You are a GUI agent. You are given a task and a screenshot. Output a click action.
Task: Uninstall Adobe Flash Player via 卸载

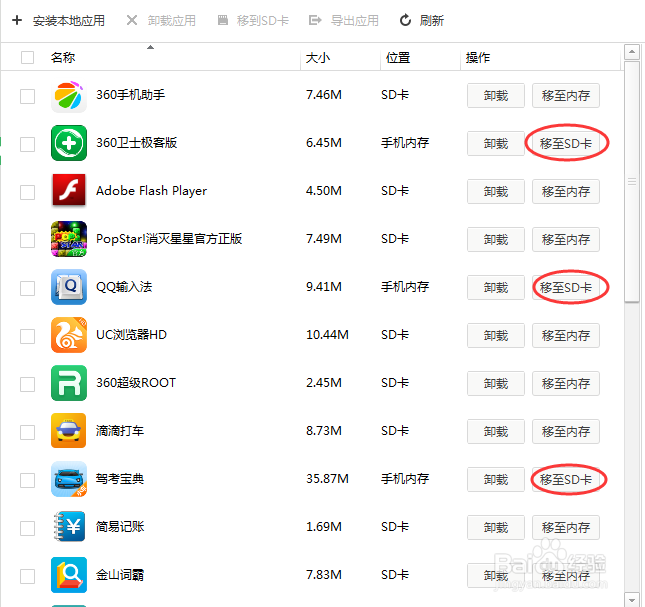[496, 192]
